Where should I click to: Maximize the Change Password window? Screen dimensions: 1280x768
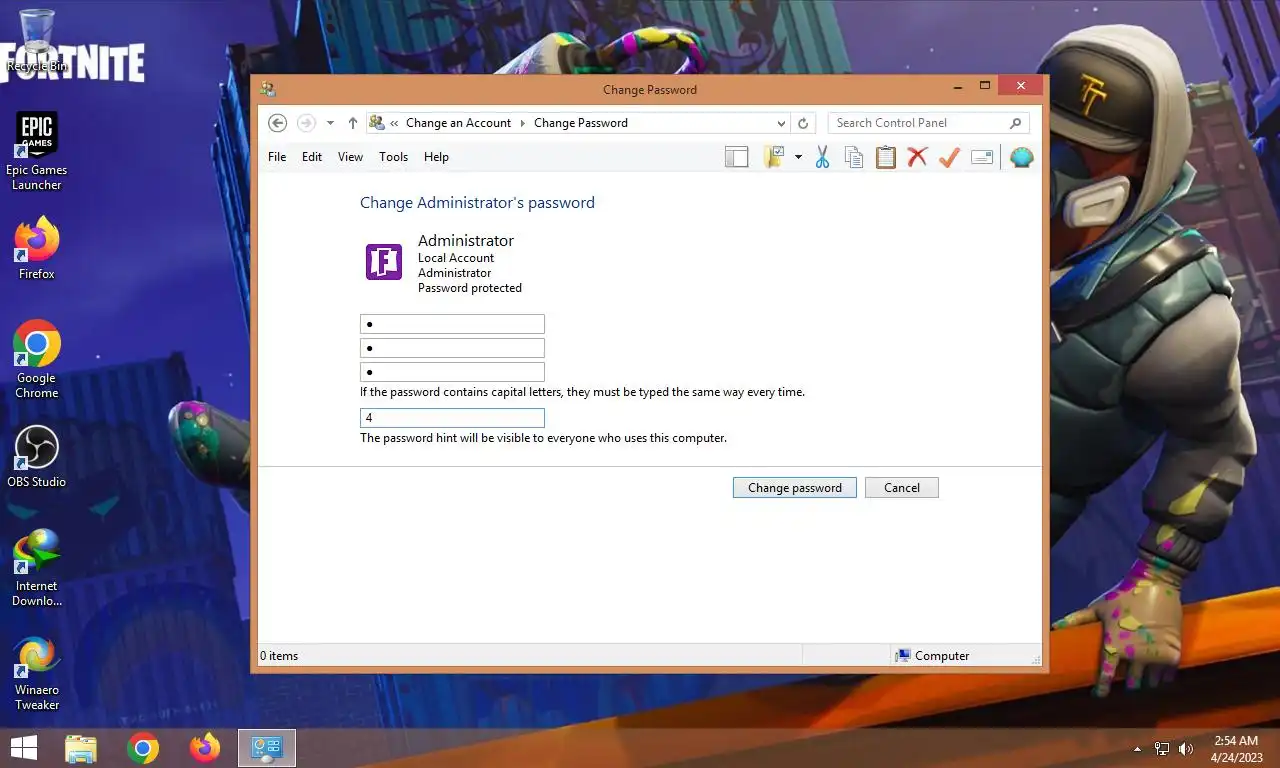985,87
